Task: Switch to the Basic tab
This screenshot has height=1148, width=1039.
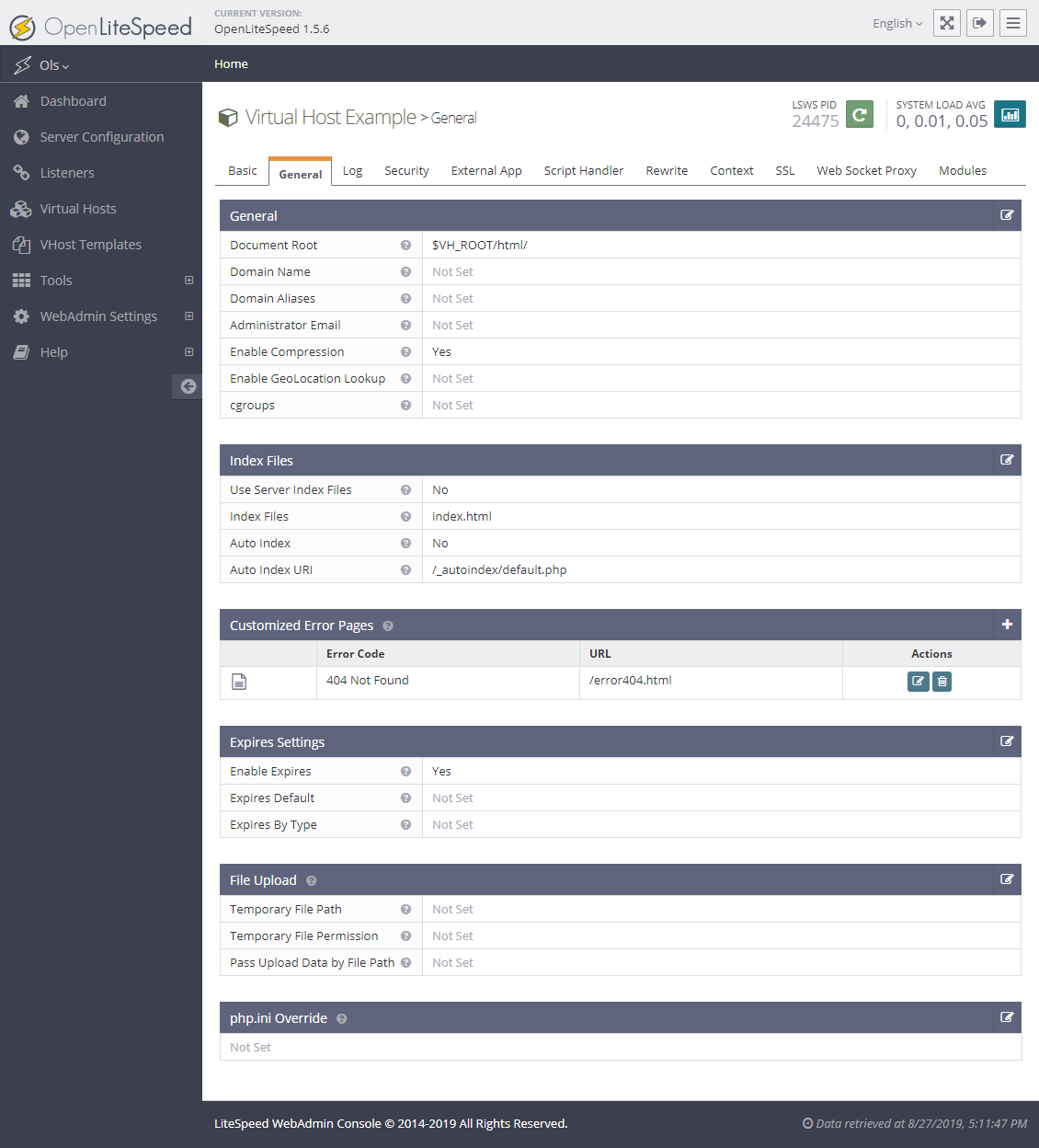Action: (243, 171)
